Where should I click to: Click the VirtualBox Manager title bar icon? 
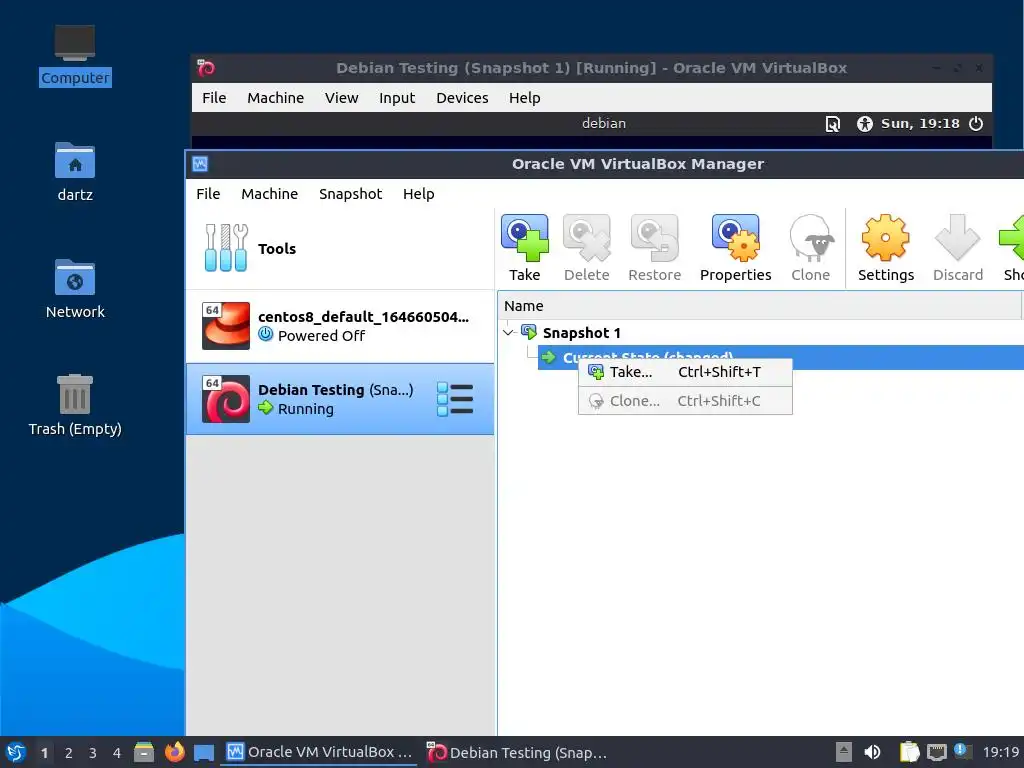[x=200, y=164]
